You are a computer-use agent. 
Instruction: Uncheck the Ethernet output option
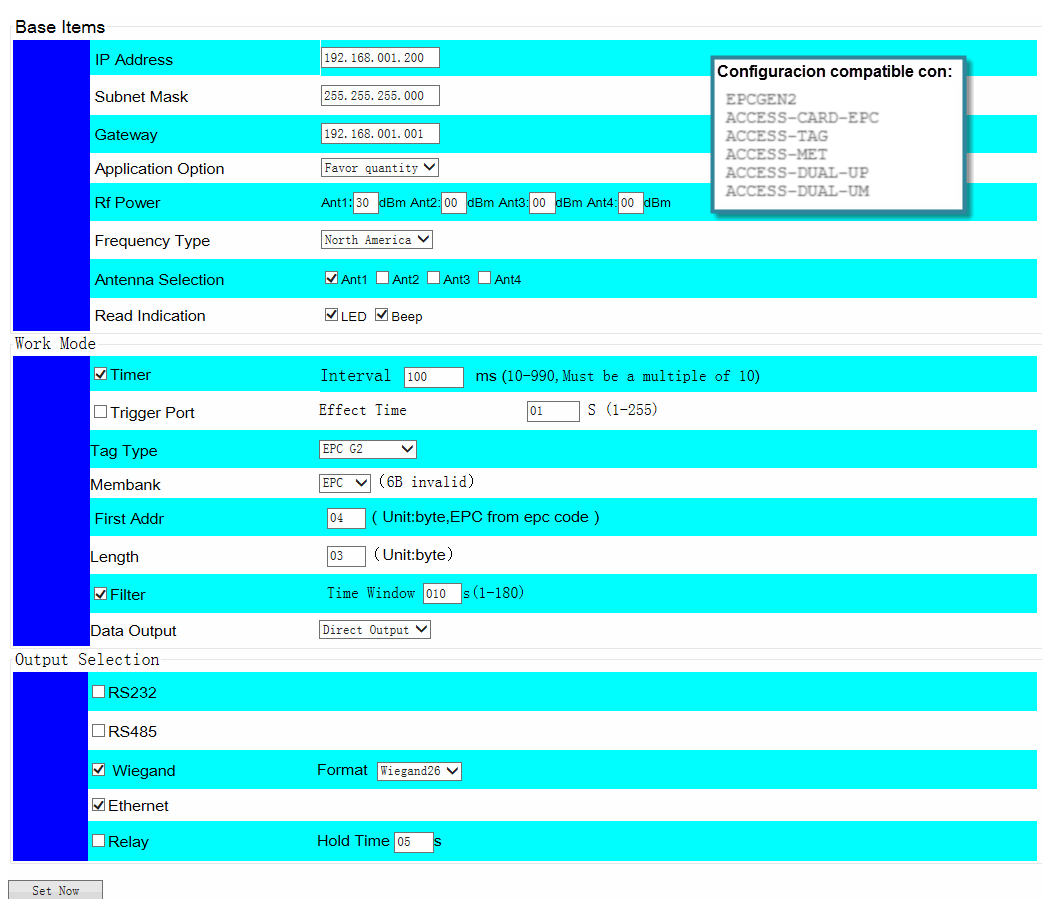tap(98, 805)
